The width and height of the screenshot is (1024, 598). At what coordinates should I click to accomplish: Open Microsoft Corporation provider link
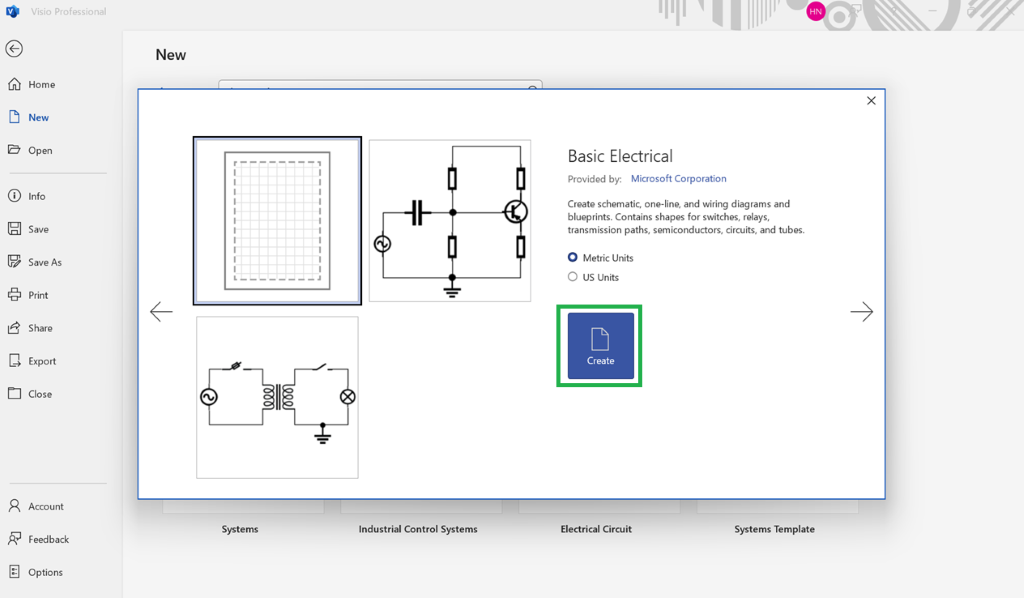[678, 178]
